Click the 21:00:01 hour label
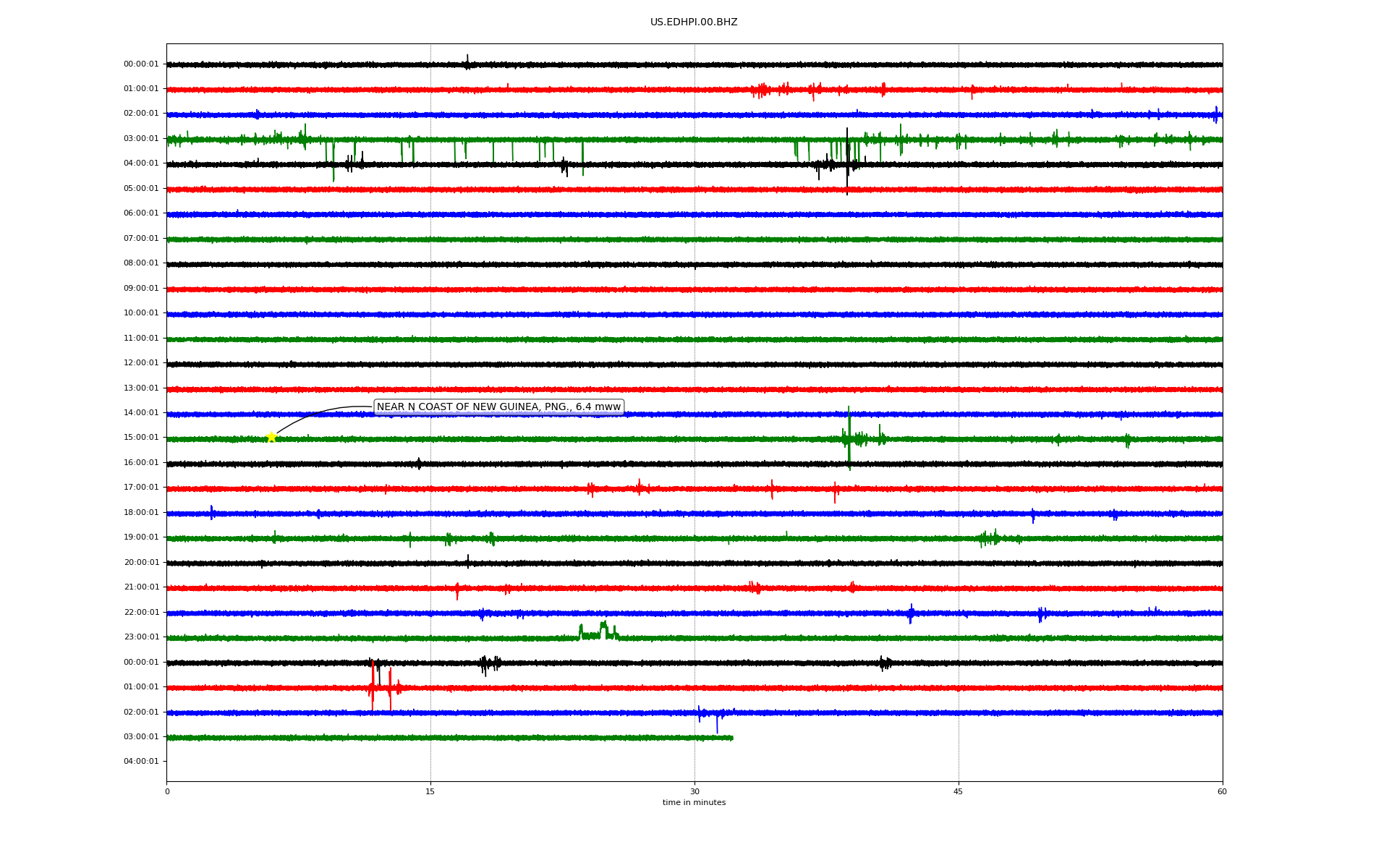The height and width of the screenshot is (868, 1389). pos(141,587)
